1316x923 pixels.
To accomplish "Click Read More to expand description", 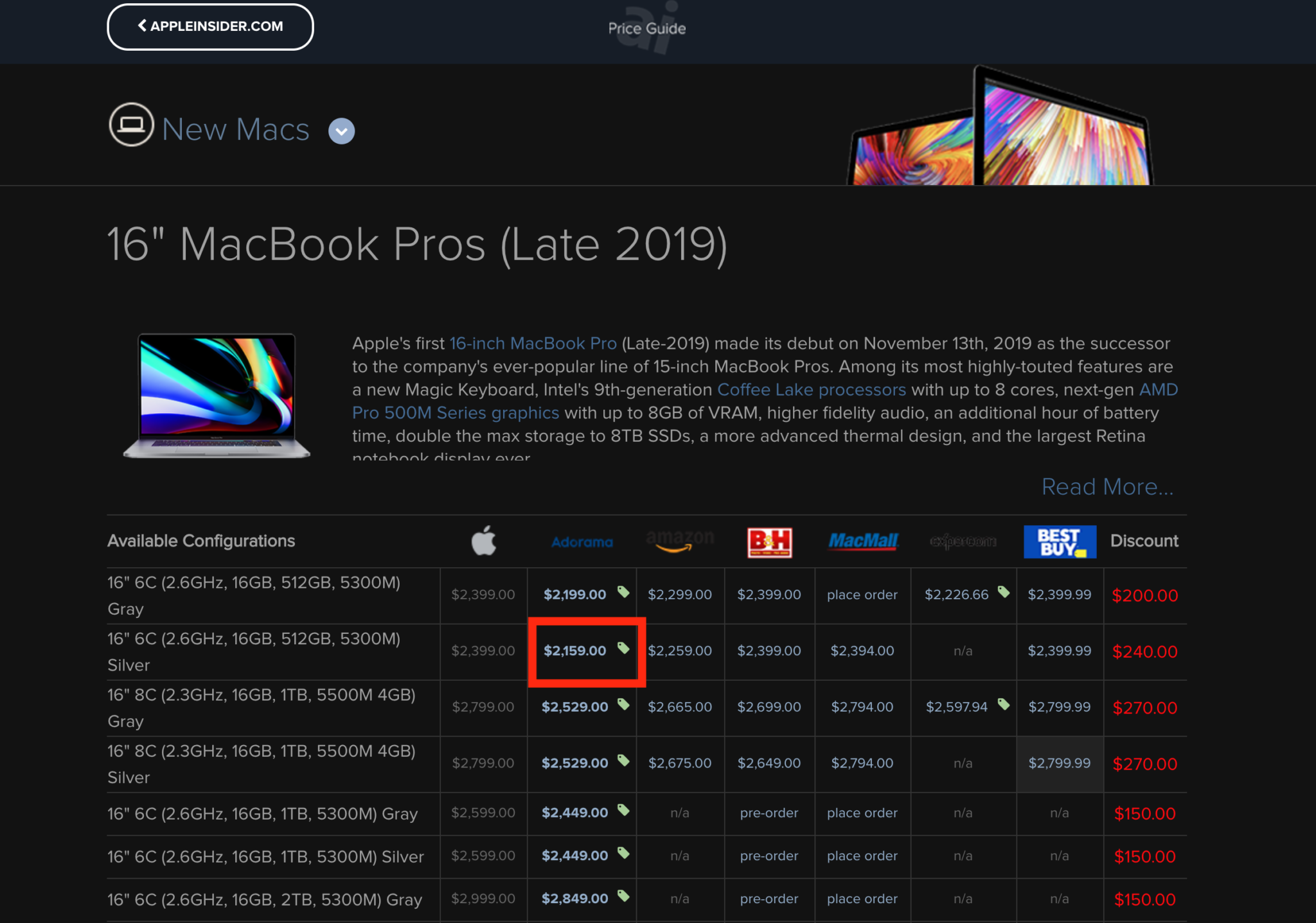I will point(1108,487).
